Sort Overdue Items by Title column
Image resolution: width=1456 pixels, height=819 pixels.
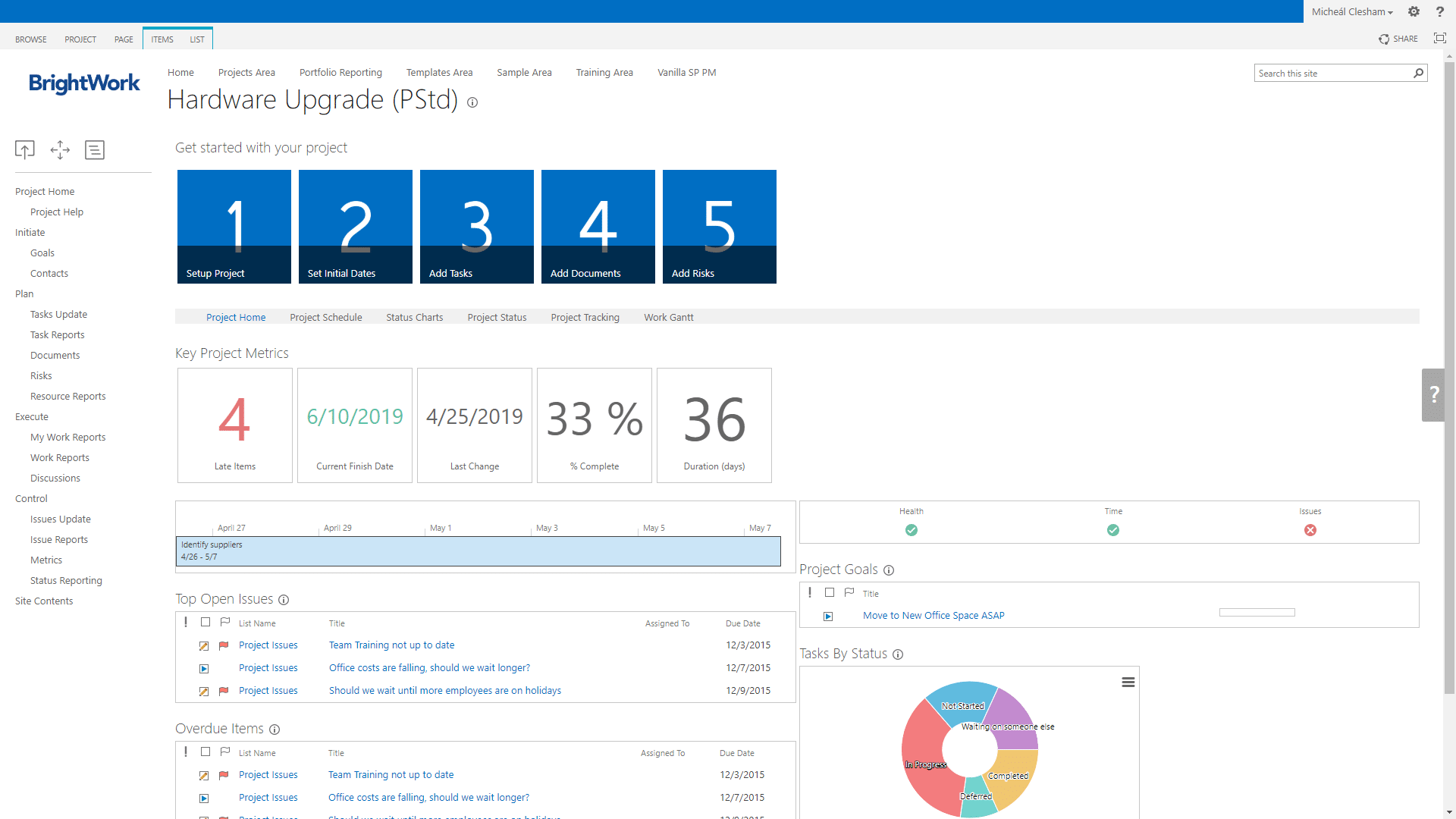[336, 753]
